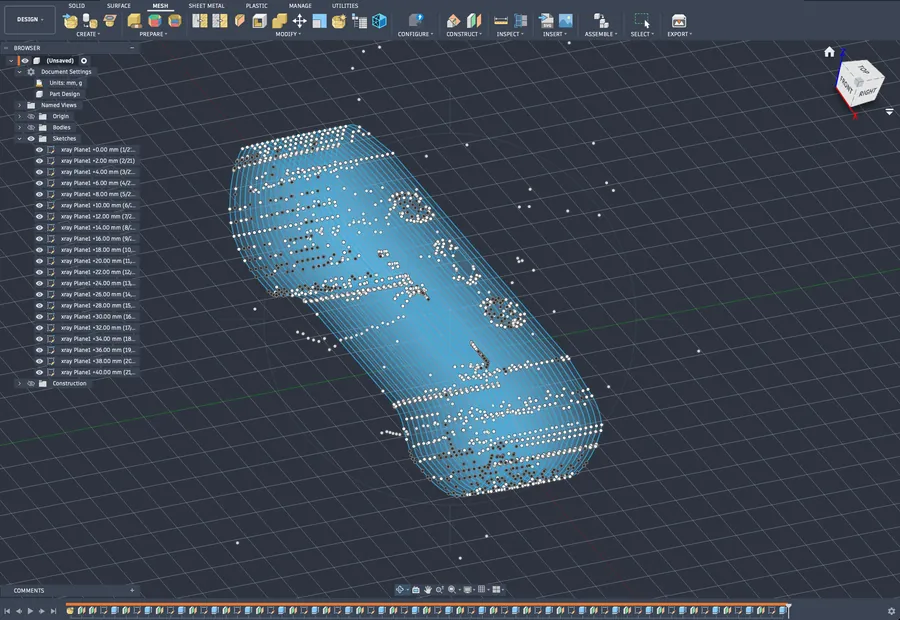Click the Change Parameters table icon
900x620 pixels.
coord(359,21)
